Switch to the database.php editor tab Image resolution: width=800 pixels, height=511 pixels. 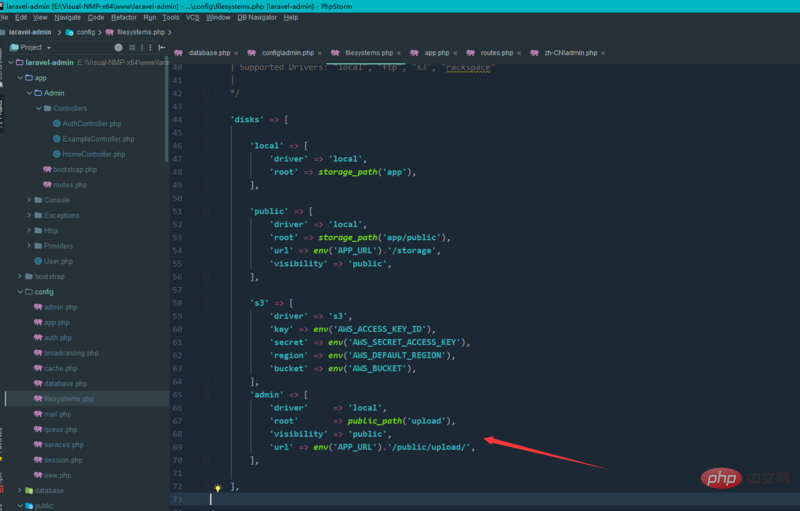tap(209, 53)
